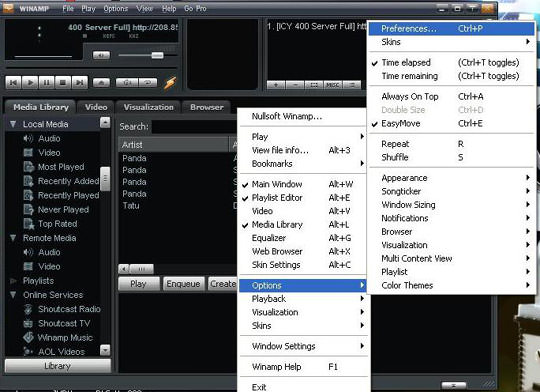Expand the Playlists tree node
The image size is (540, 392).
point(13,281)
